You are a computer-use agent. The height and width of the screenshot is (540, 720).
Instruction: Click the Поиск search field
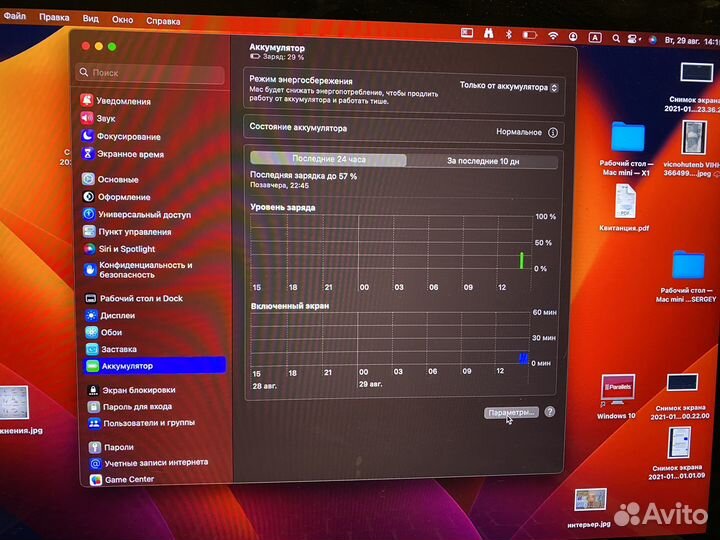point(151,73)
